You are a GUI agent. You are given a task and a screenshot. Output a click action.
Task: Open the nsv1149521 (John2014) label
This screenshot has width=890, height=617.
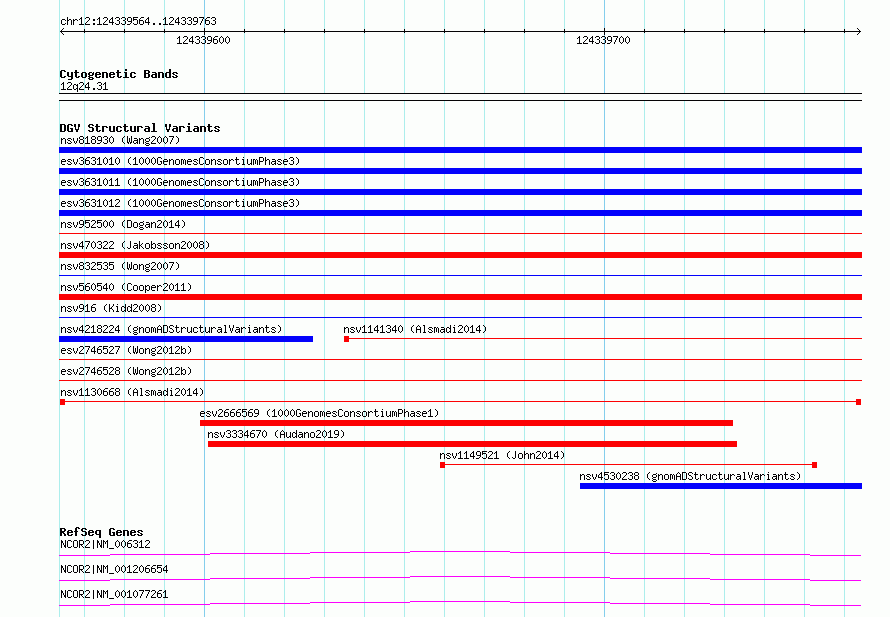tap(502, 455)
